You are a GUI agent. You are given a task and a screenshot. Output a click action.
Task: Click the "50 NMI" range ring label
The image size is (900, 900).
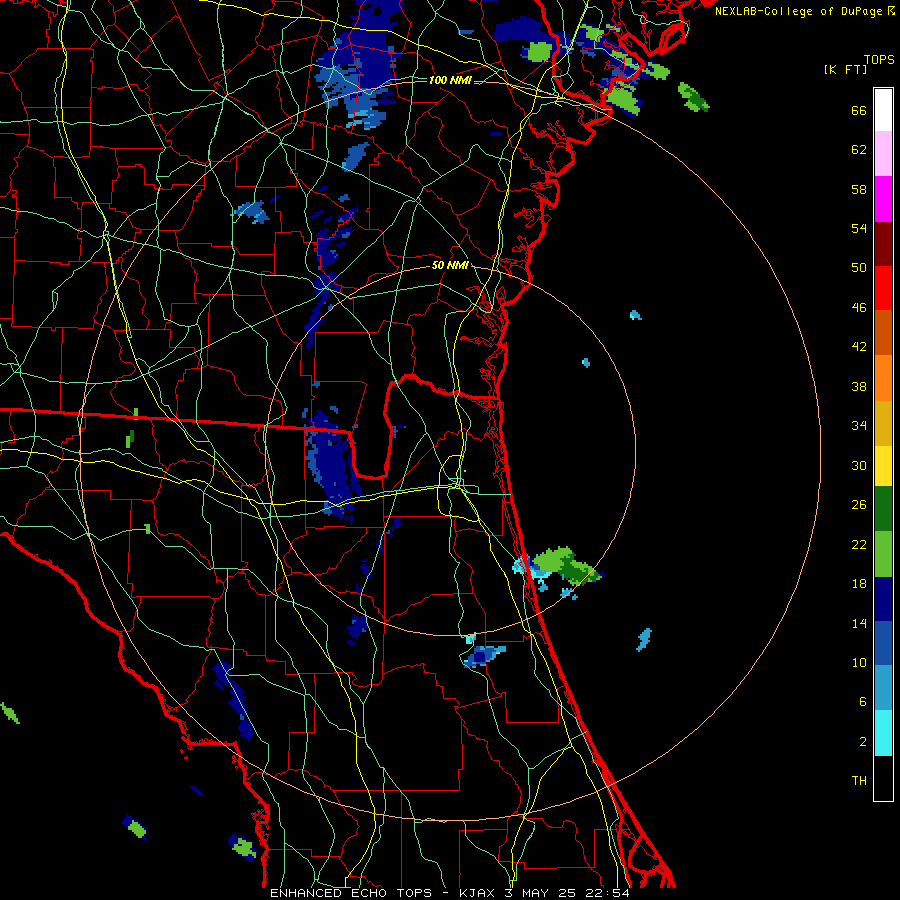tap(450, 266)
